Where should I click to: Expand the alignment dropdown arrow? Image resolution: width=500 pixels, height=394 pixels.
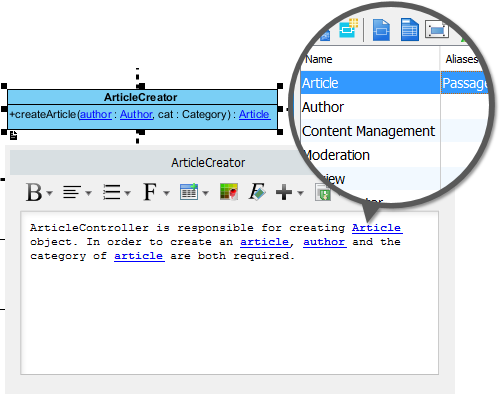point(88,193)
